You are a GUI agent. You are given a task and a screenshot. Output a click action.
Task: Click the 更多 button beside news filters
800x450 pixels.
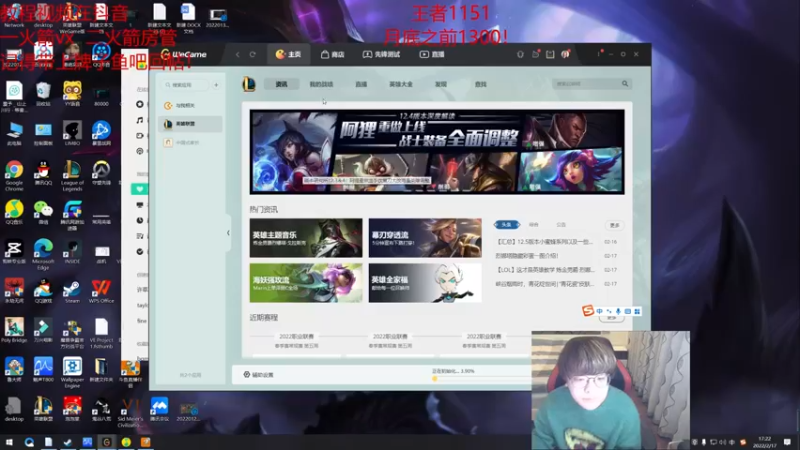click(x=615, y=225)
